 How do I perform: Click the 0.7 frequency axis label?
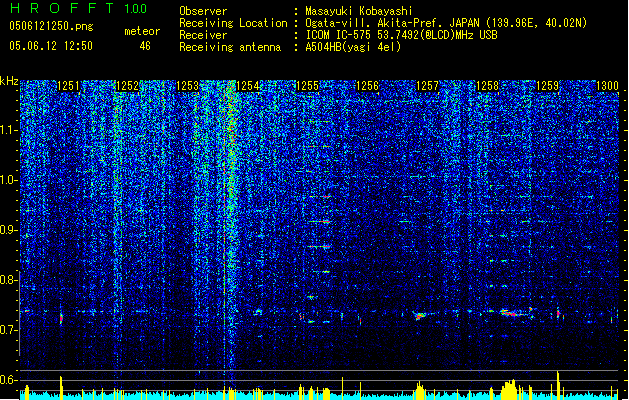[9, 330]
